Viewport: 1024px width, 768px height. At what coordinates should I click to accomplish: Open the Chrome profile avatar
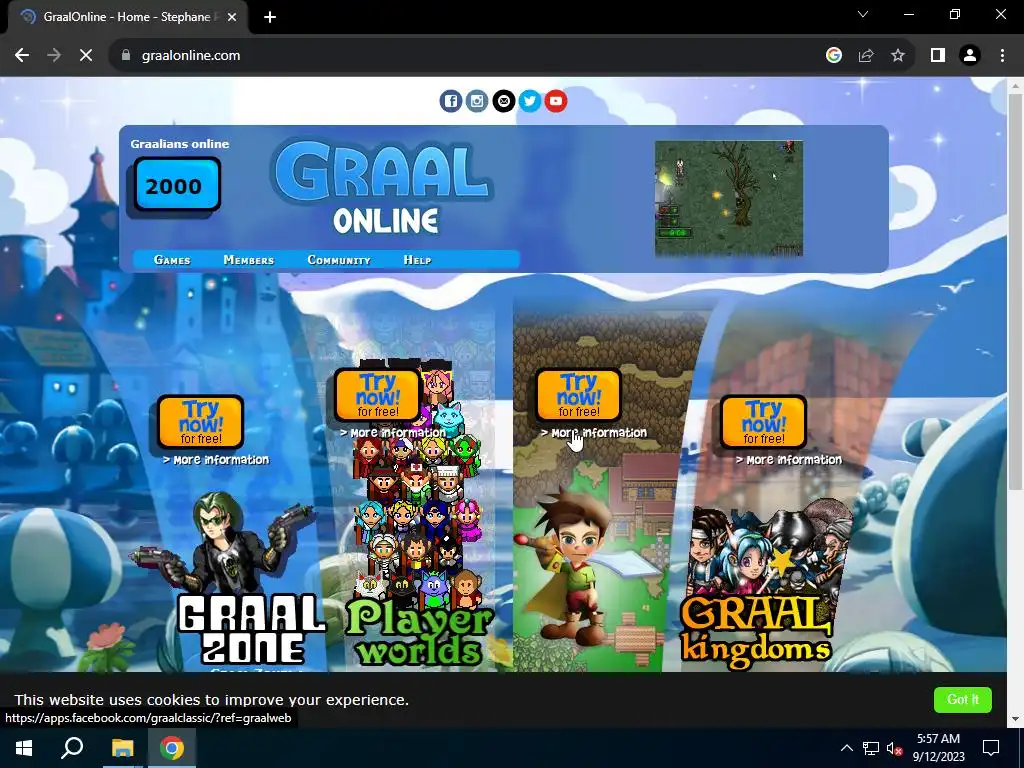(x=970, y=56)
